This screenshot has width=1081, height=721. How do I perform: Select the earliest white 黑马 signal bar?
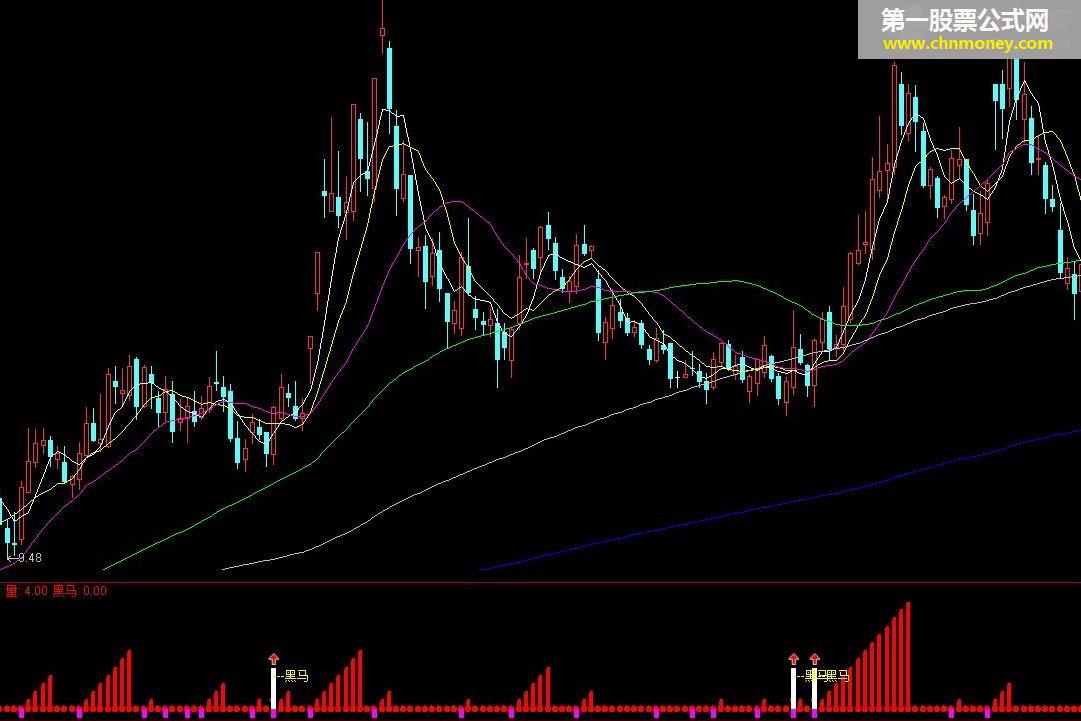[274, 689]
